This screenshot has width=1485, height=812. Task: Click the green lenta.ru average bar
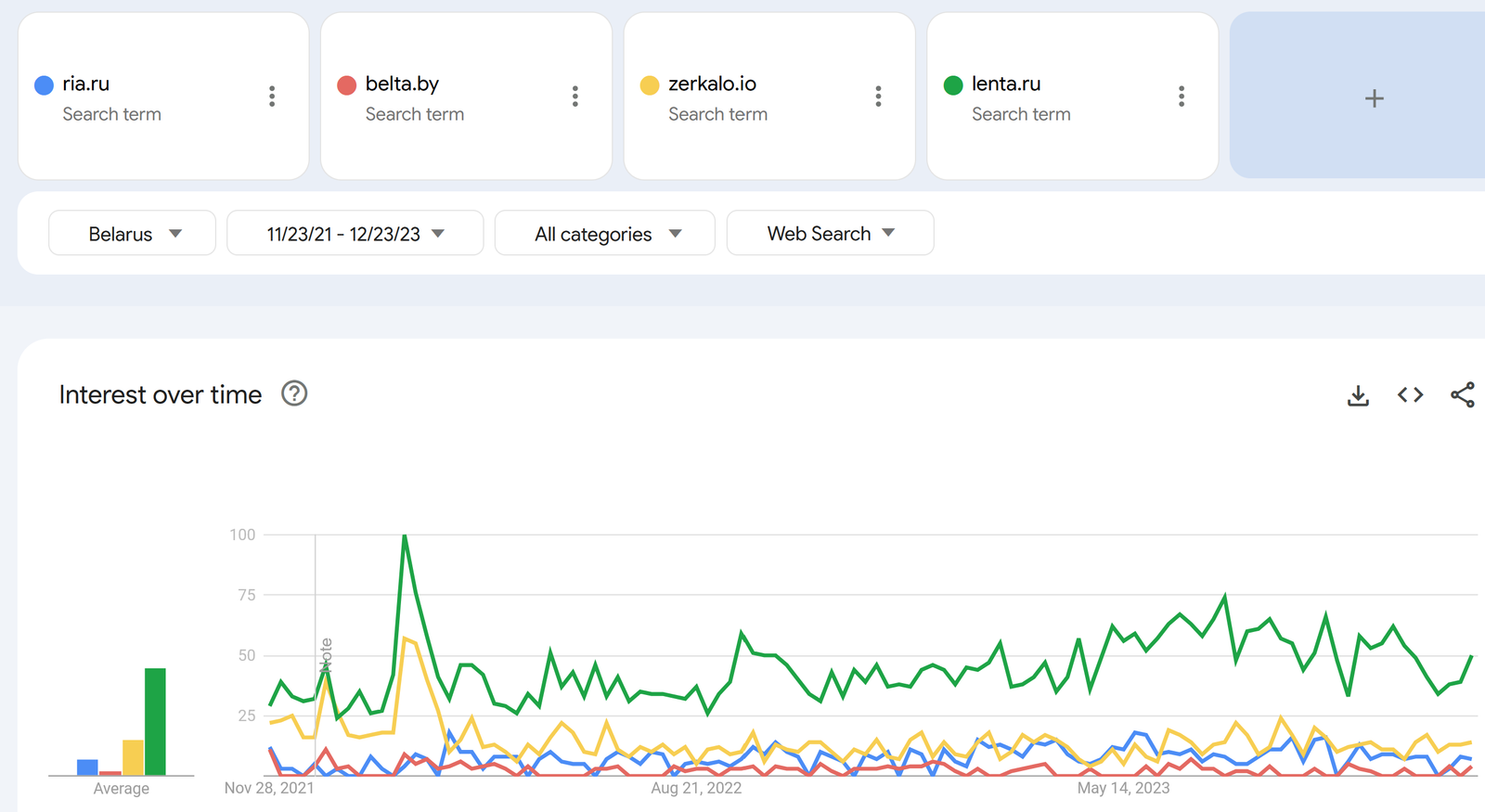155,721
